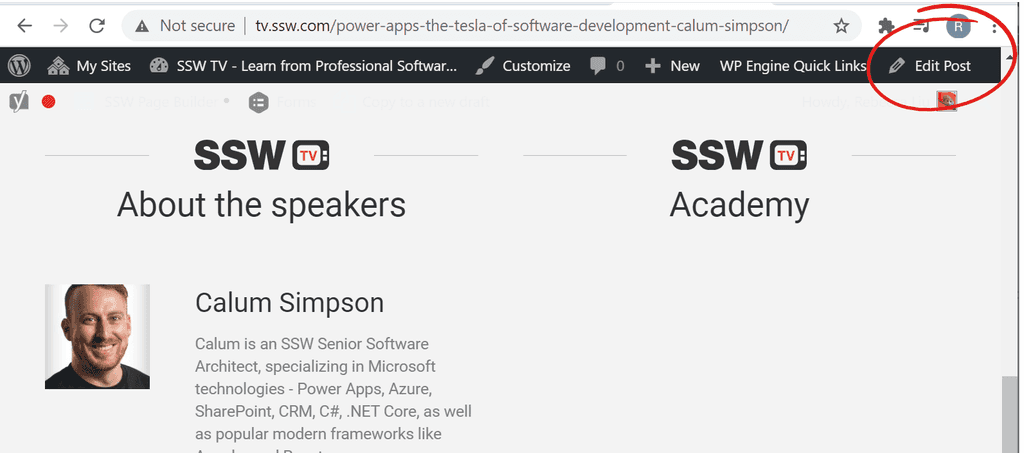Open WP Engine Quick Links menu
The width and height of the screenshot is (1024, 453).
[x=792, y=66]
